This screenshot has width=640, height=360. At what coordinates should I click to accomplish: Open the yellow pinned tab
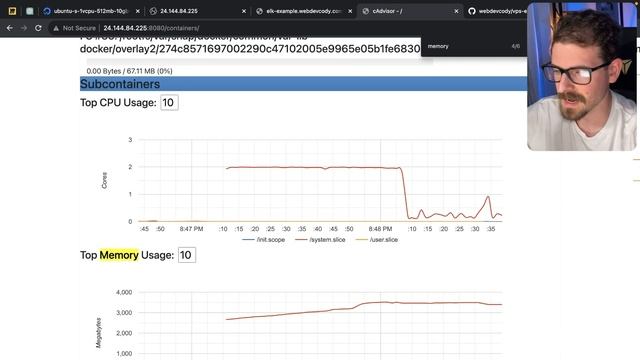click(x=12, y=11)
